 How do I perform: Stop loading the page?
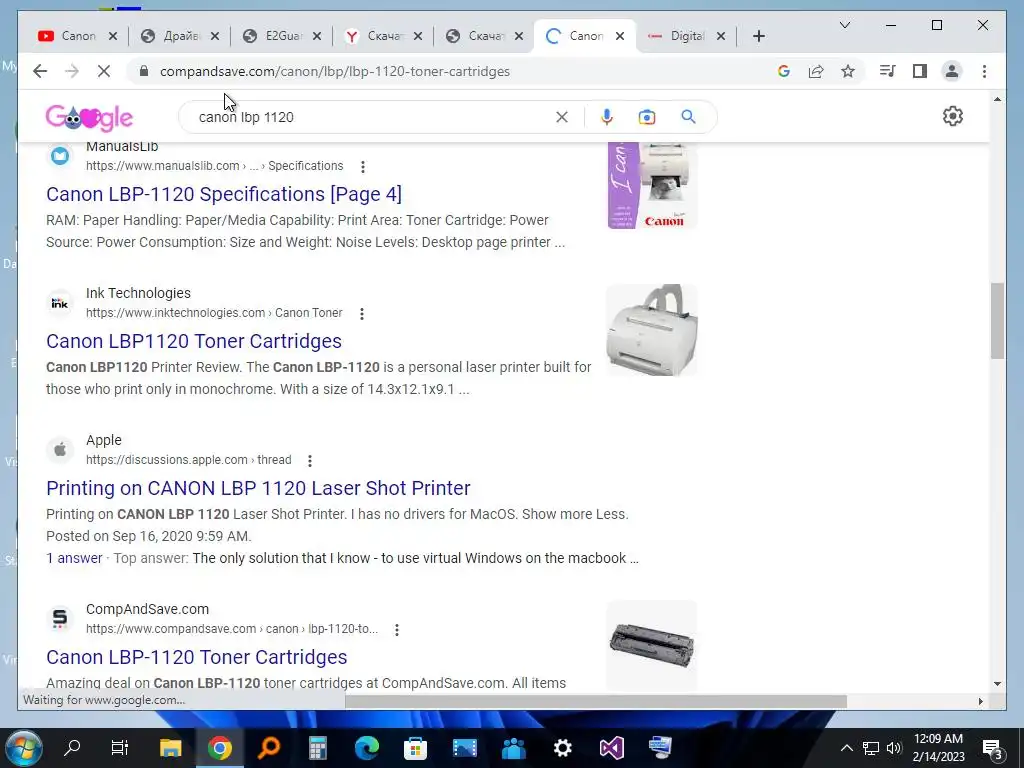point(104,71)
